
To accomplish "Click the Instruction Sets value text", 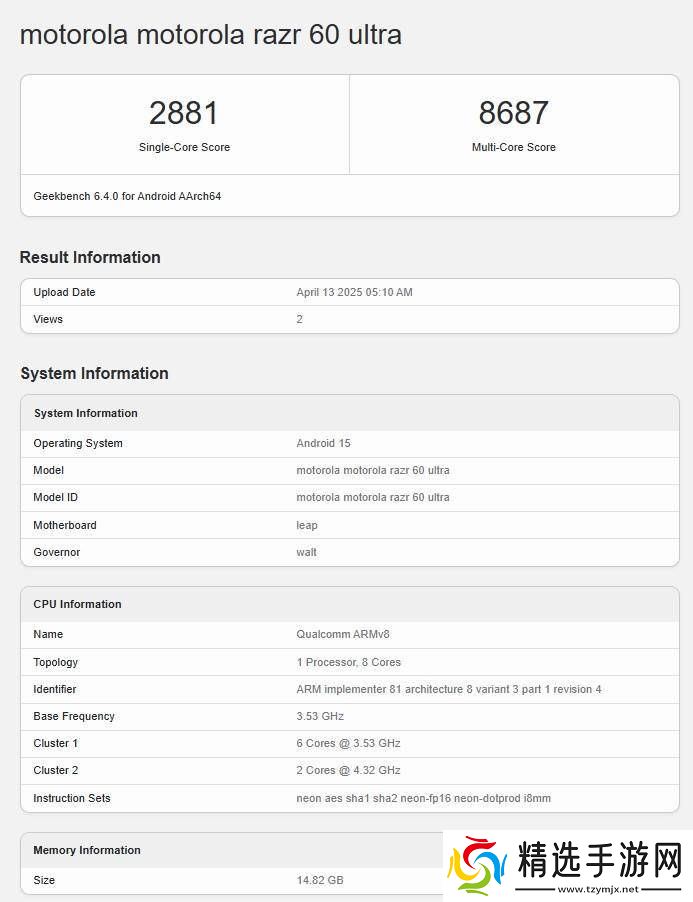I will (x=423, y=798).
